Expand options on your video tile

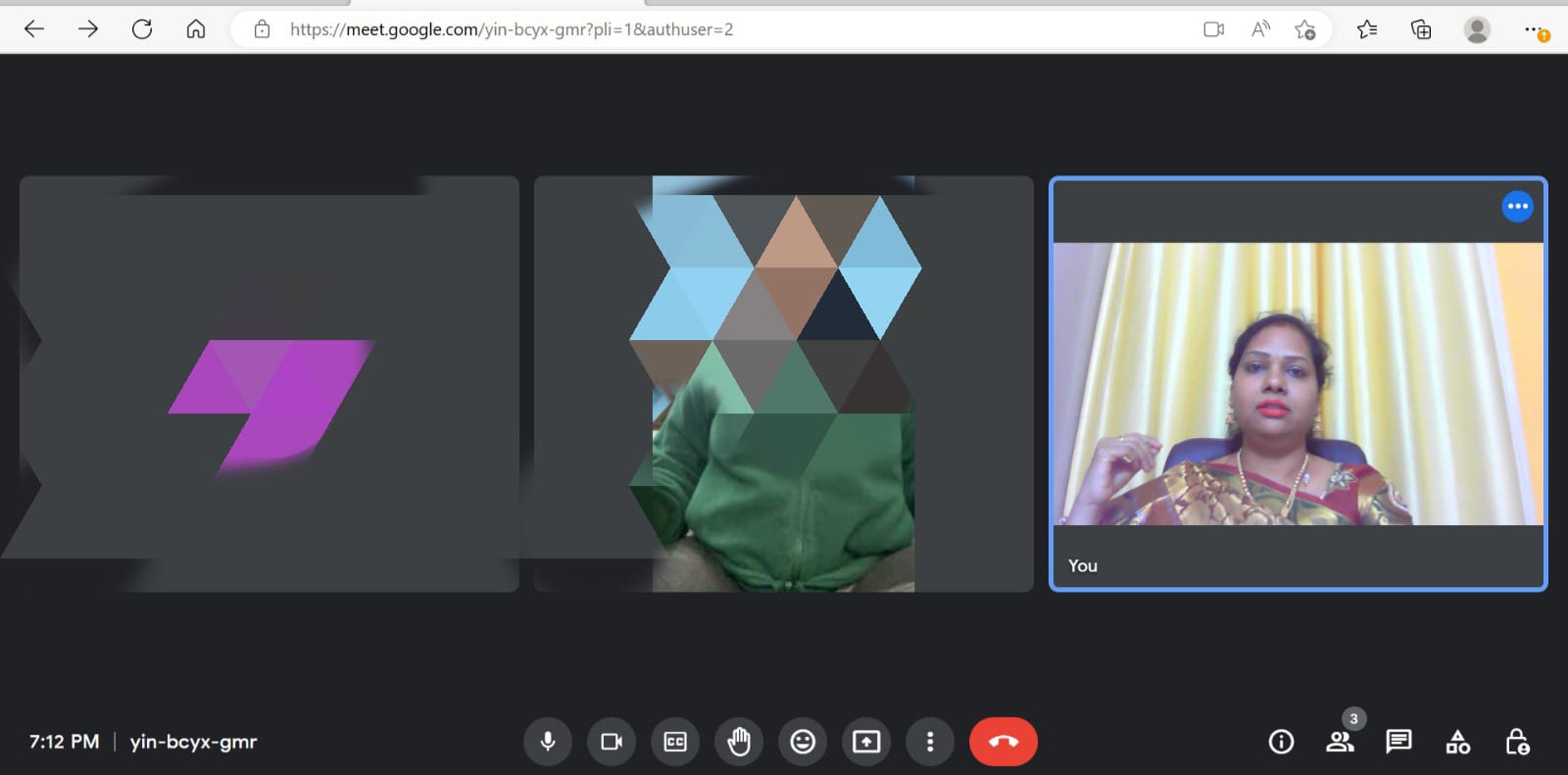1517,206
